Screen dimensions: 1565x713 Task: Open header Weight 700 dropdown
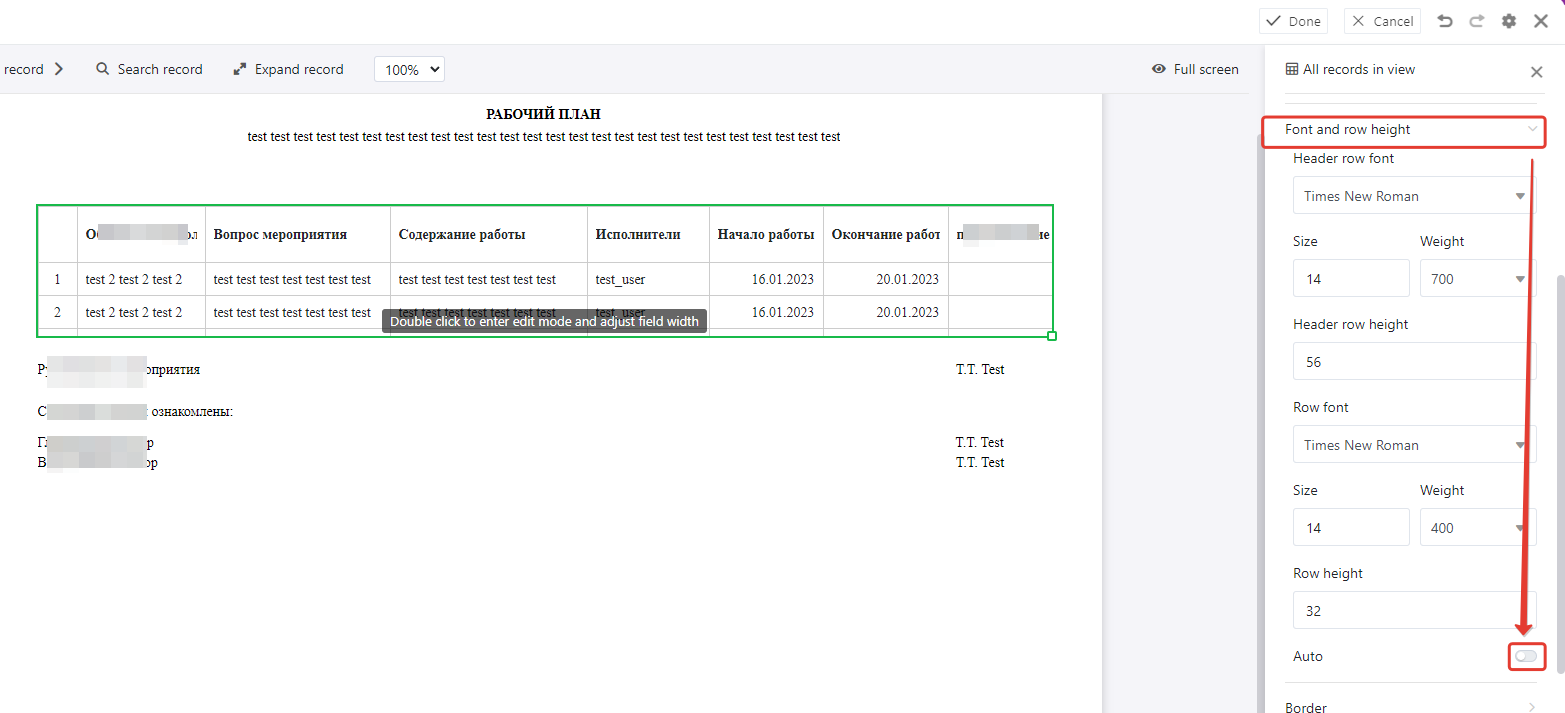point(1476,279)
